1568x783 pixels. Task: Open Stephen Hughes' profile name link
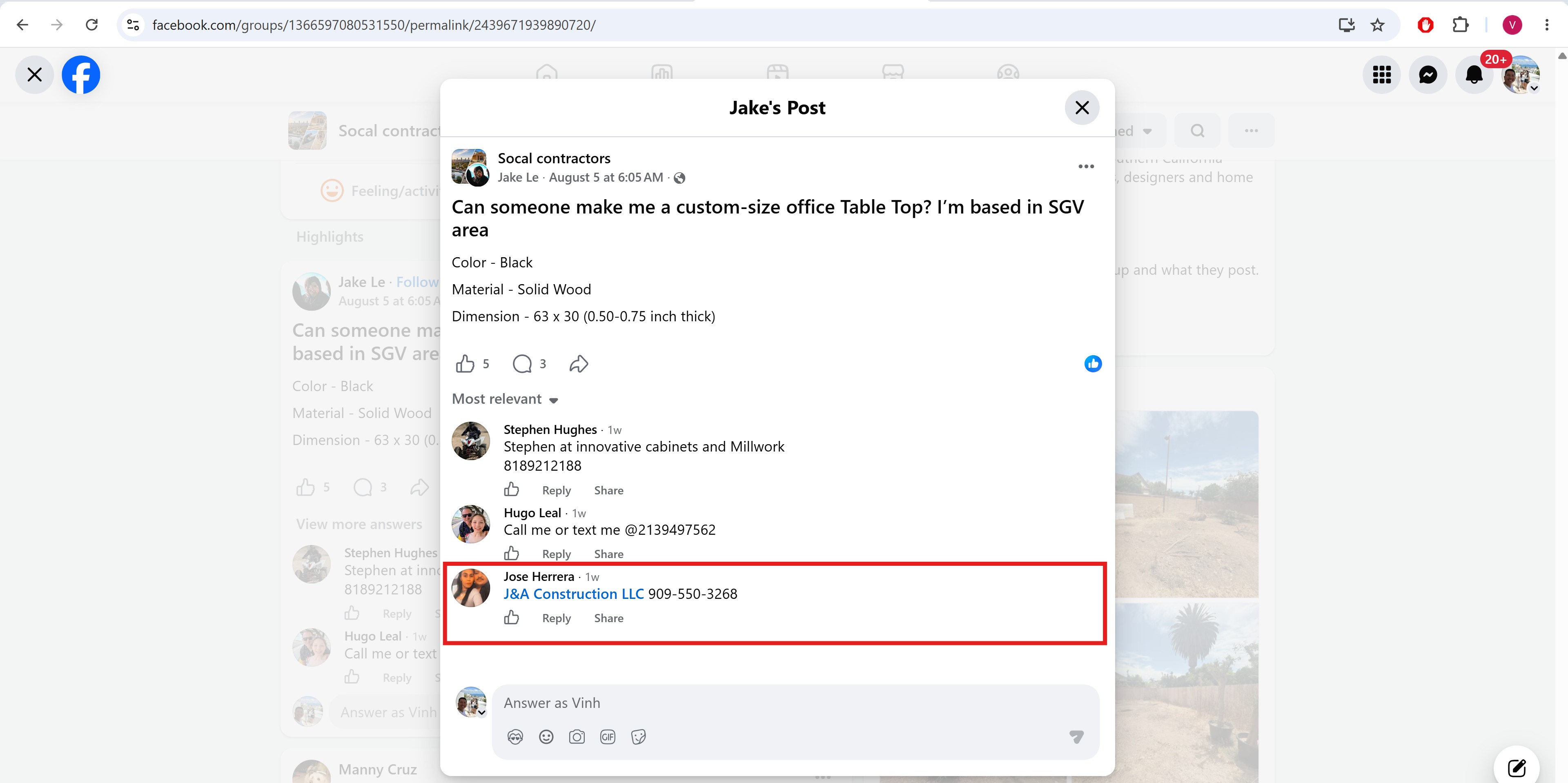pos(550,429)
